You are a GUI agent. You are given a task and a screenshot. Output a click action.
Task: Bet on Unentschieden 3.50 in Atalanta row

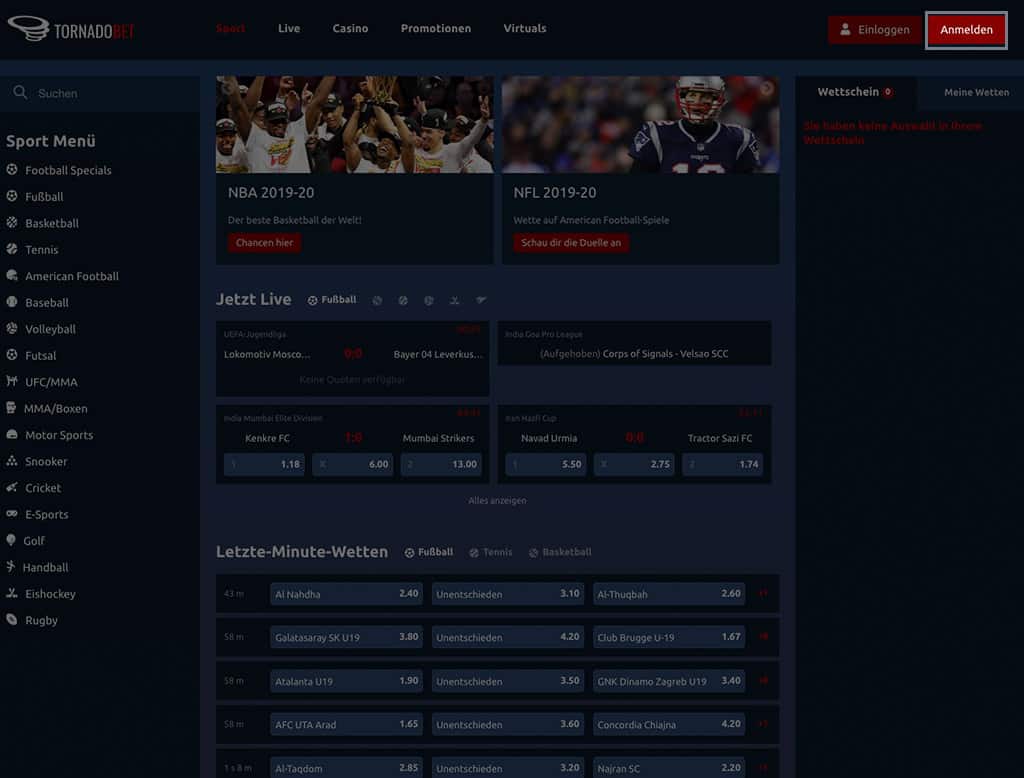coord(507,681)
